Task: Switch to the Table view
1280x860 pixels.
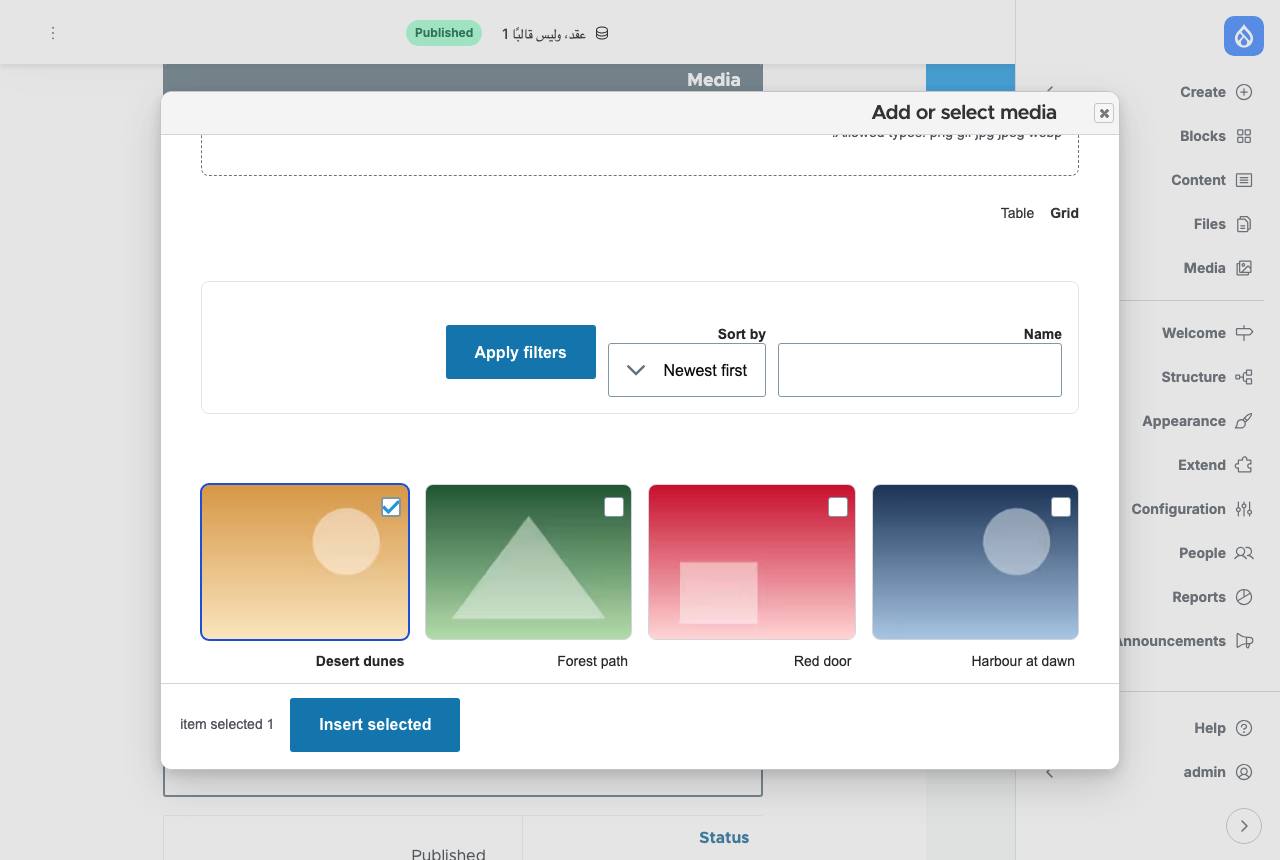Action: click(x=1017, y=213)
